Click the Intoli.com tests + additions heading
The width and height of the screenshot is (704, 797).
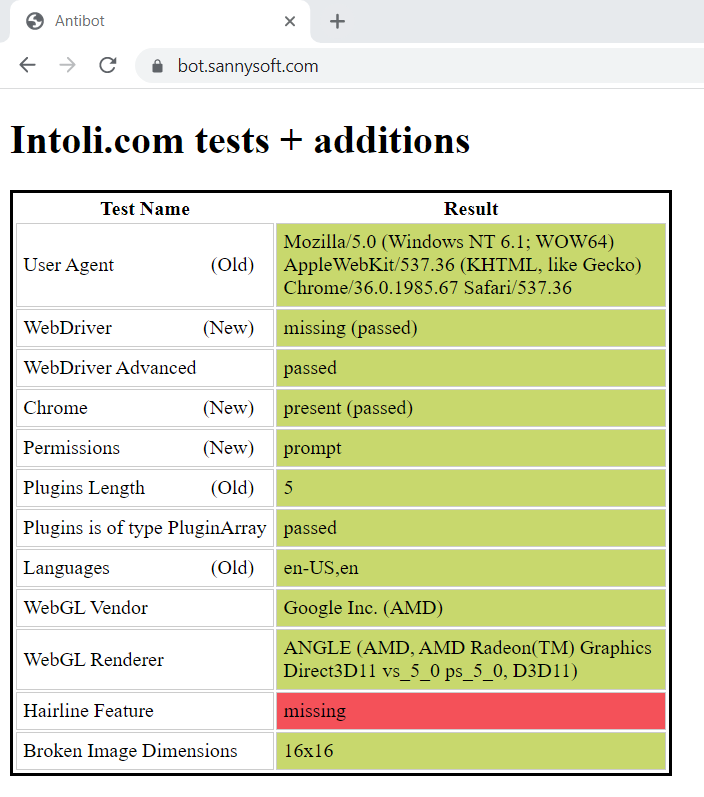coord(240,140)
